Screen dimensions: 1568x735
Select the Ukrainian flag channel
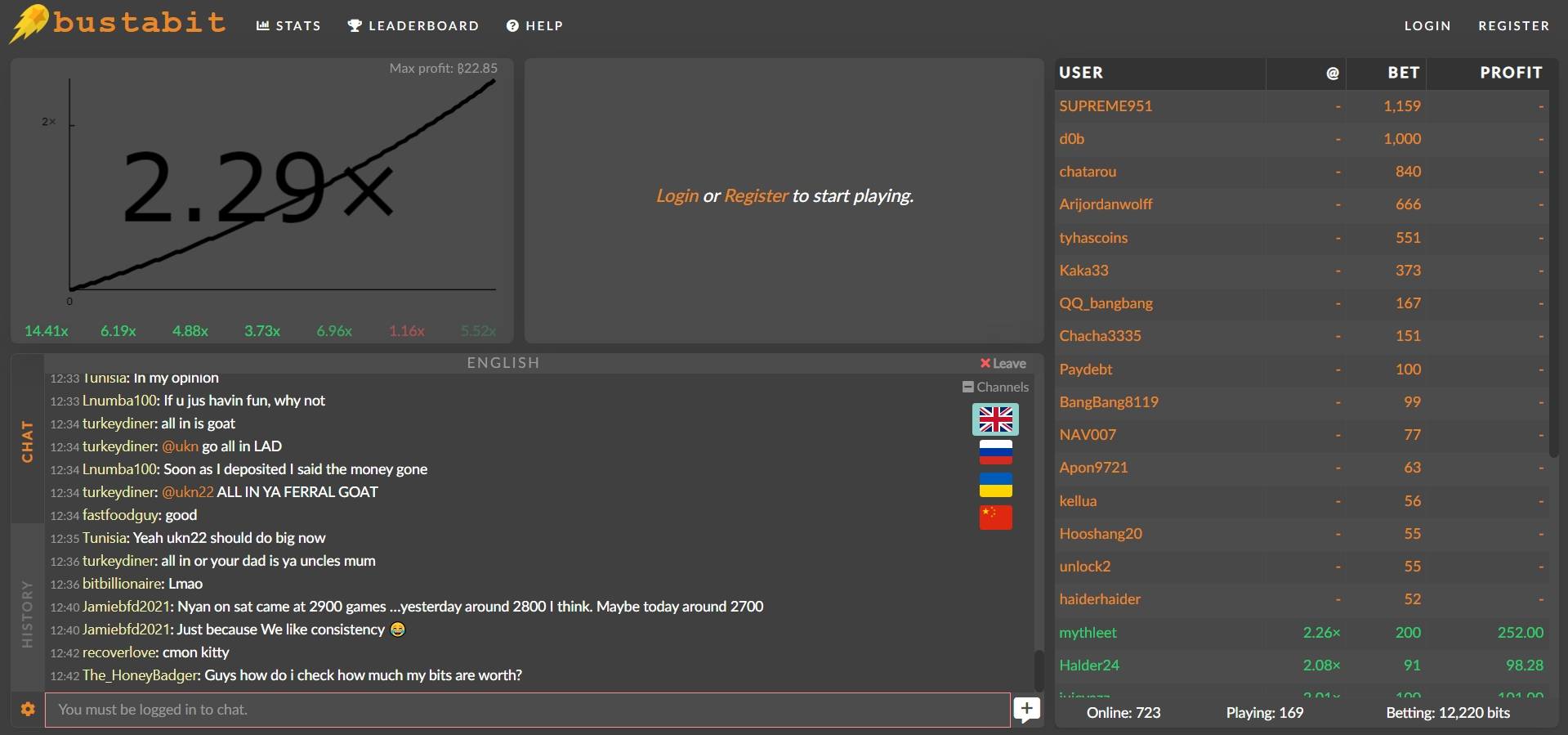click(995, 485)
